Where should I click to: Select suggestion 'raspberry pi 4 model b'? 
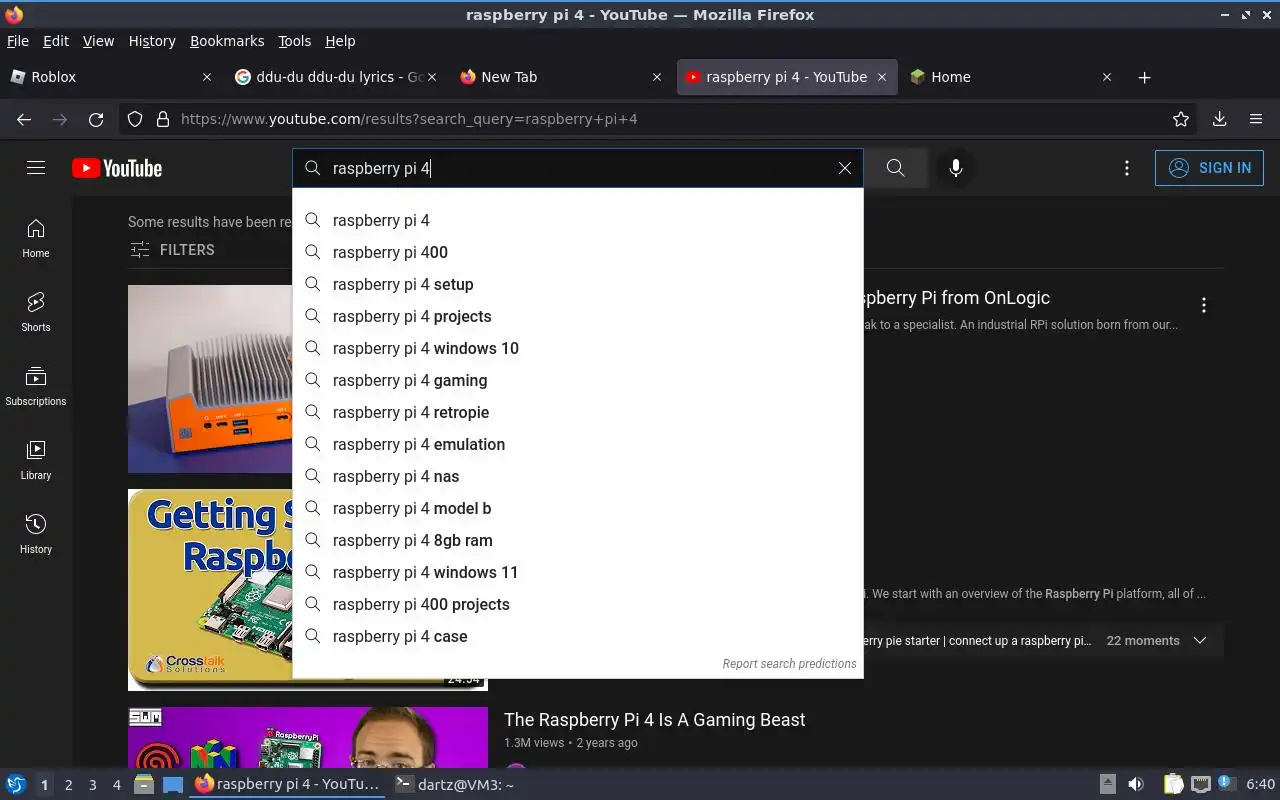pyautogui.click(x=578, y=508)
